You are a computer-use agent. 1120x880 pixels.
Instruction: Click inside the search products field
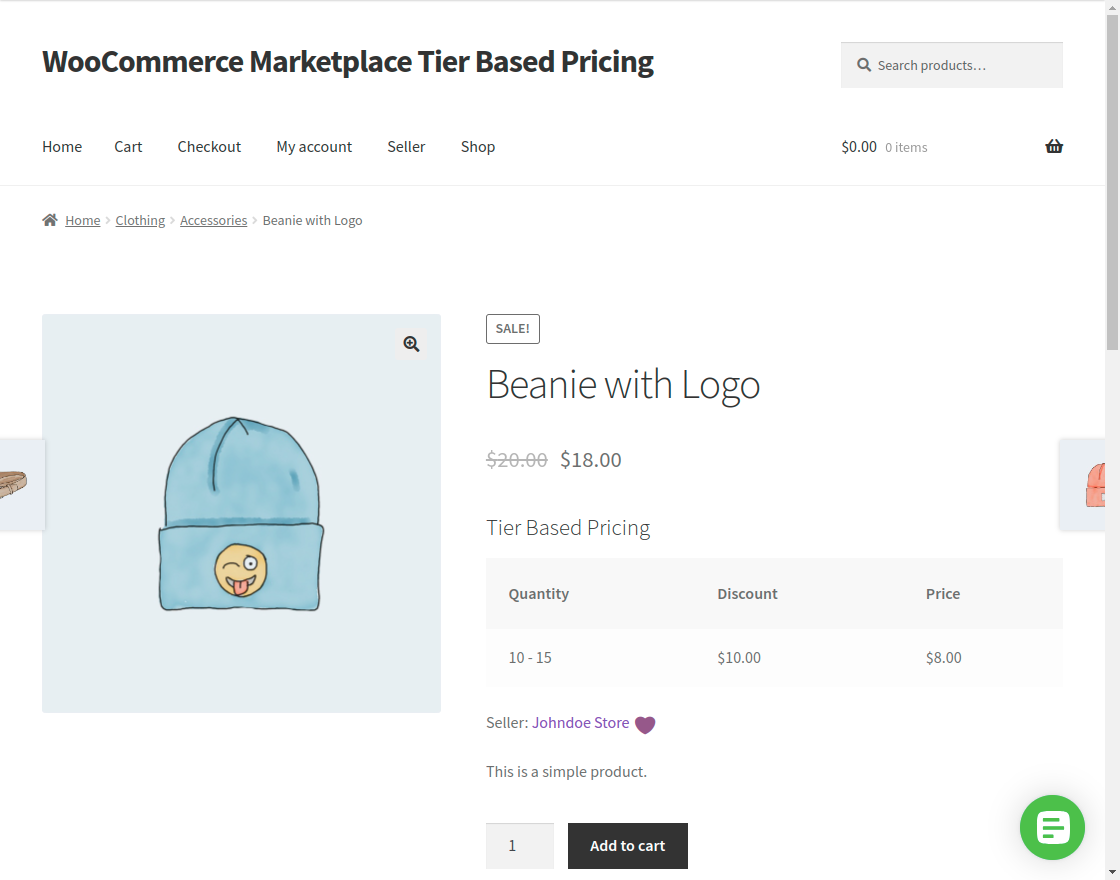[x=950, y=64]
